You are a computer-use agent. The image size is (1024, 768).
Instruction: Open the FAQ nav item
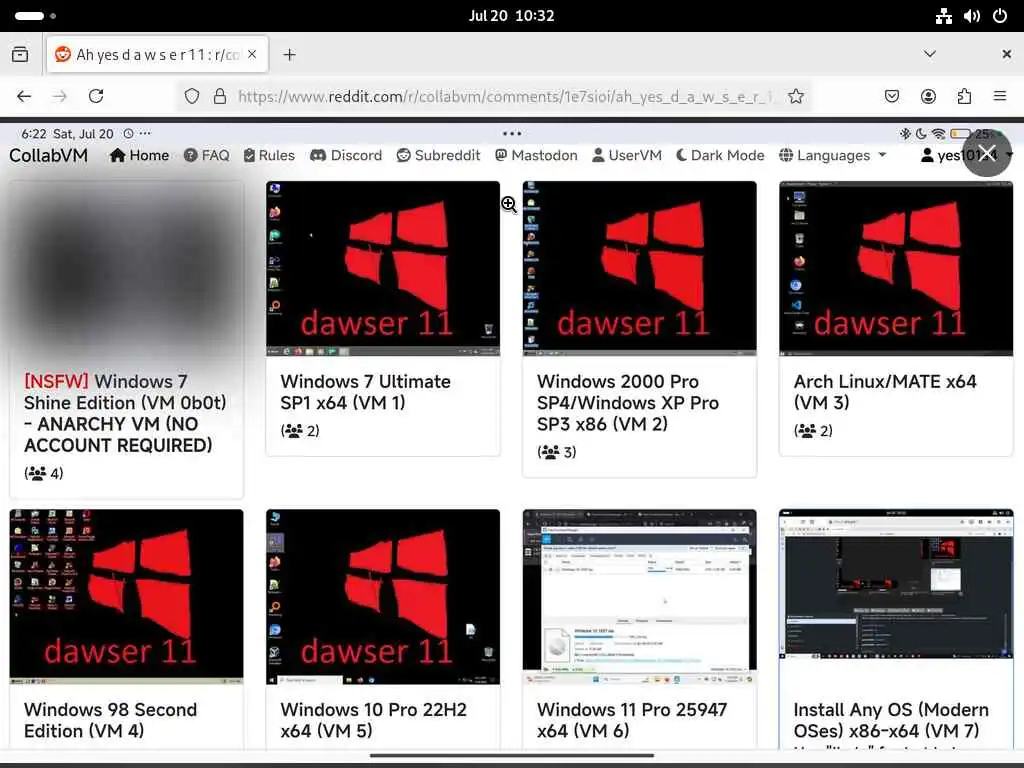pyautogui.click(x=206, y=155)
